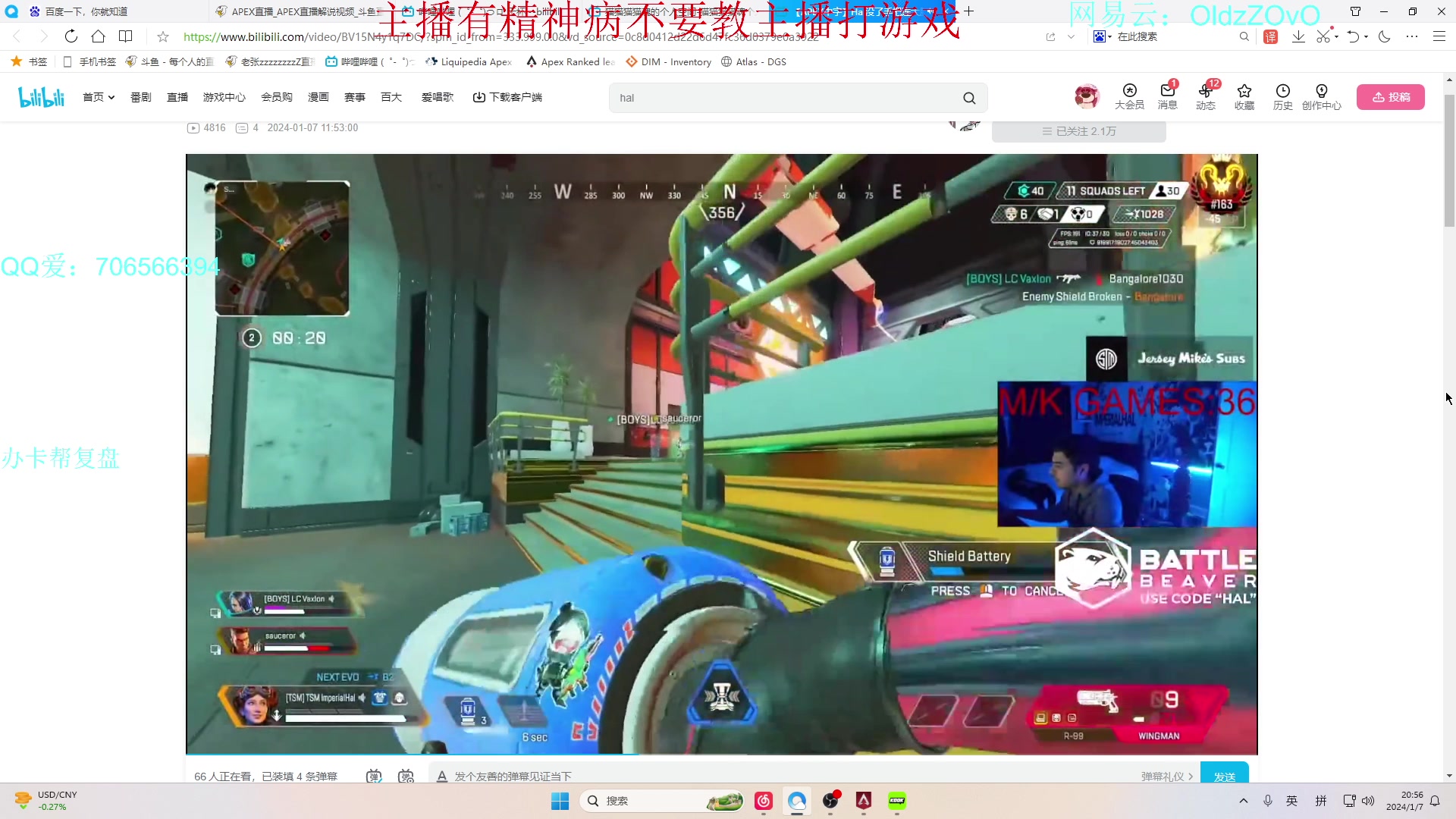Open the DIM - Inventory bookmark
The width and height of the screenshot is (1456, 819).
point(669,62)
